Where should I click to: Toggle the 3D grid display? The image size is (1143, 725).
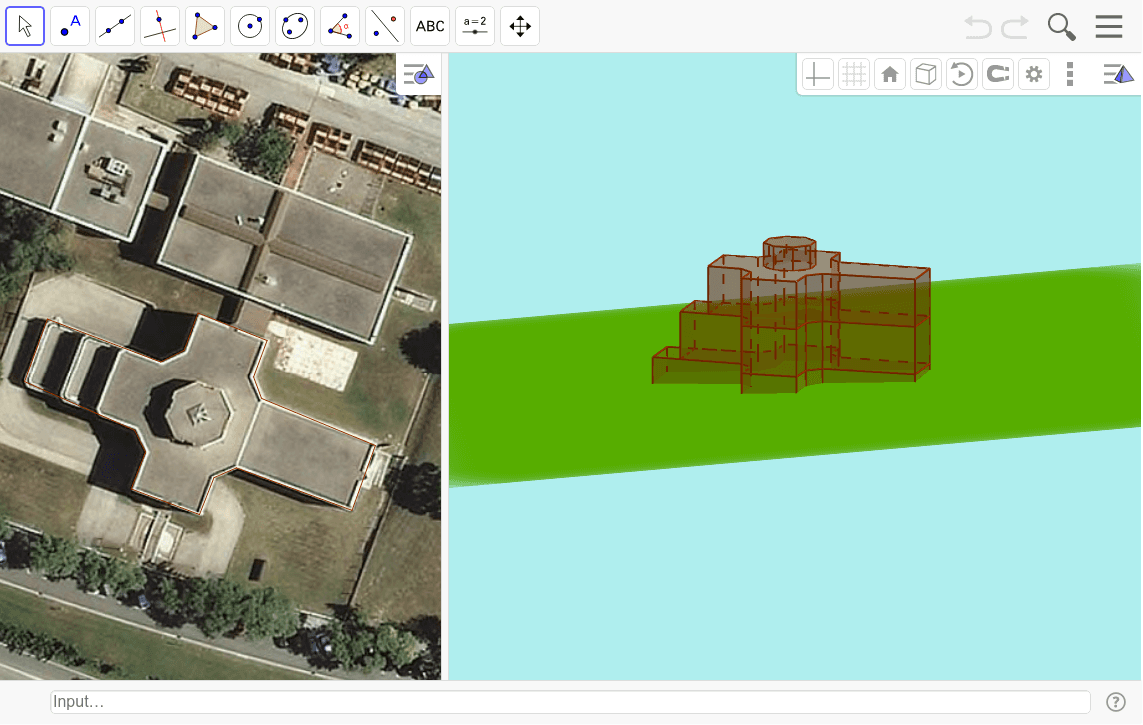[854, 74]
